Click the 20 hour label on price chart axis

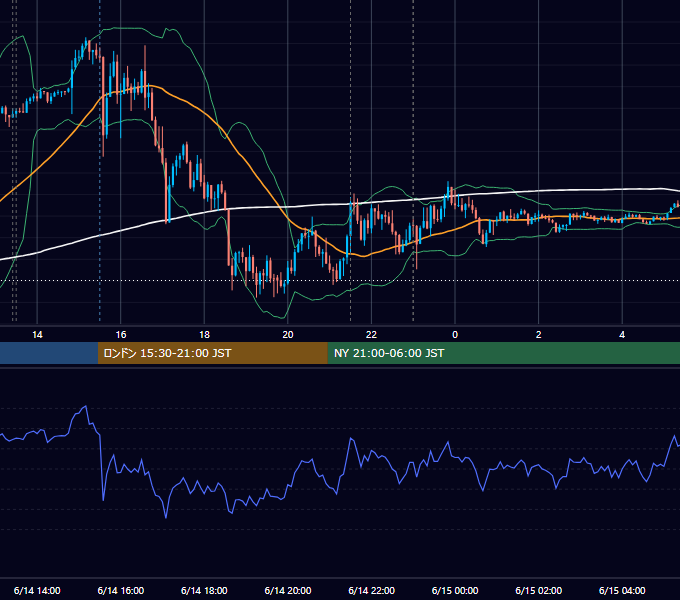click(288, 335)
